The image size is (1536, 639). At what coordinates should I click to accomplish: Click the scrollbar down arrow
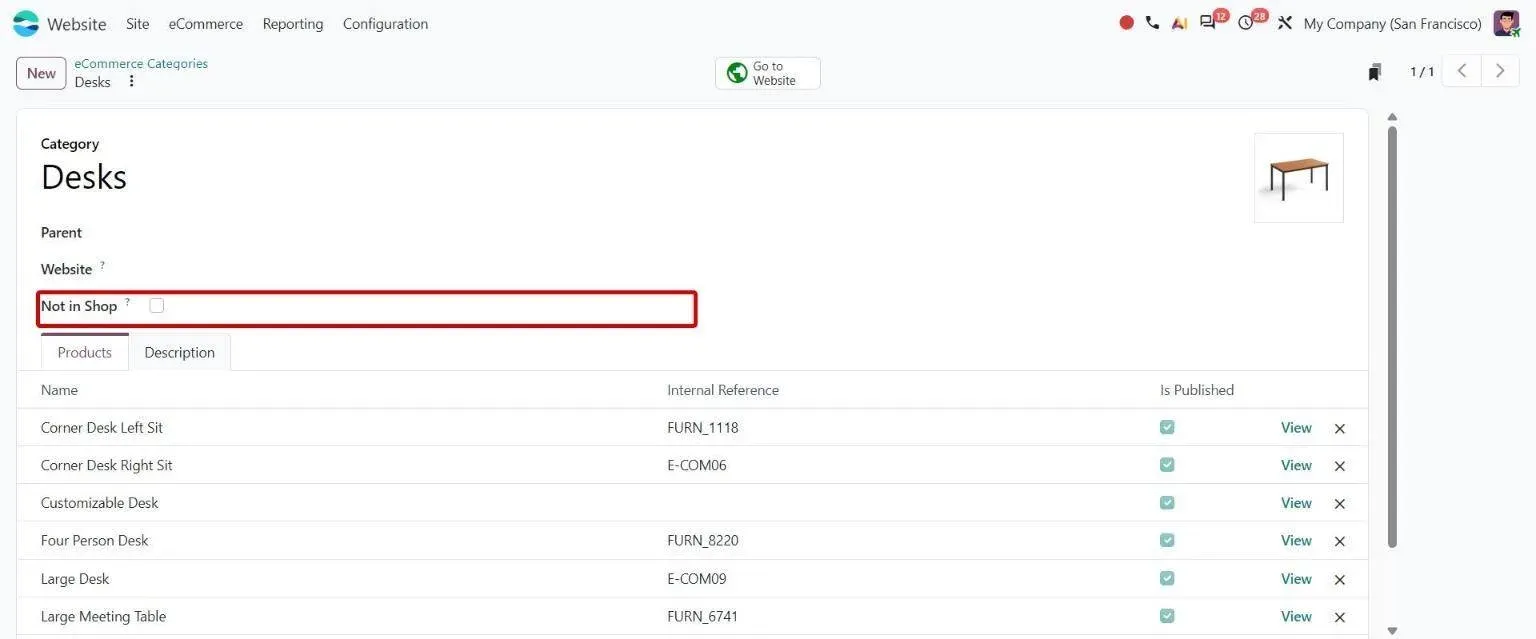pyautogui.click(x=1392, y=631)
